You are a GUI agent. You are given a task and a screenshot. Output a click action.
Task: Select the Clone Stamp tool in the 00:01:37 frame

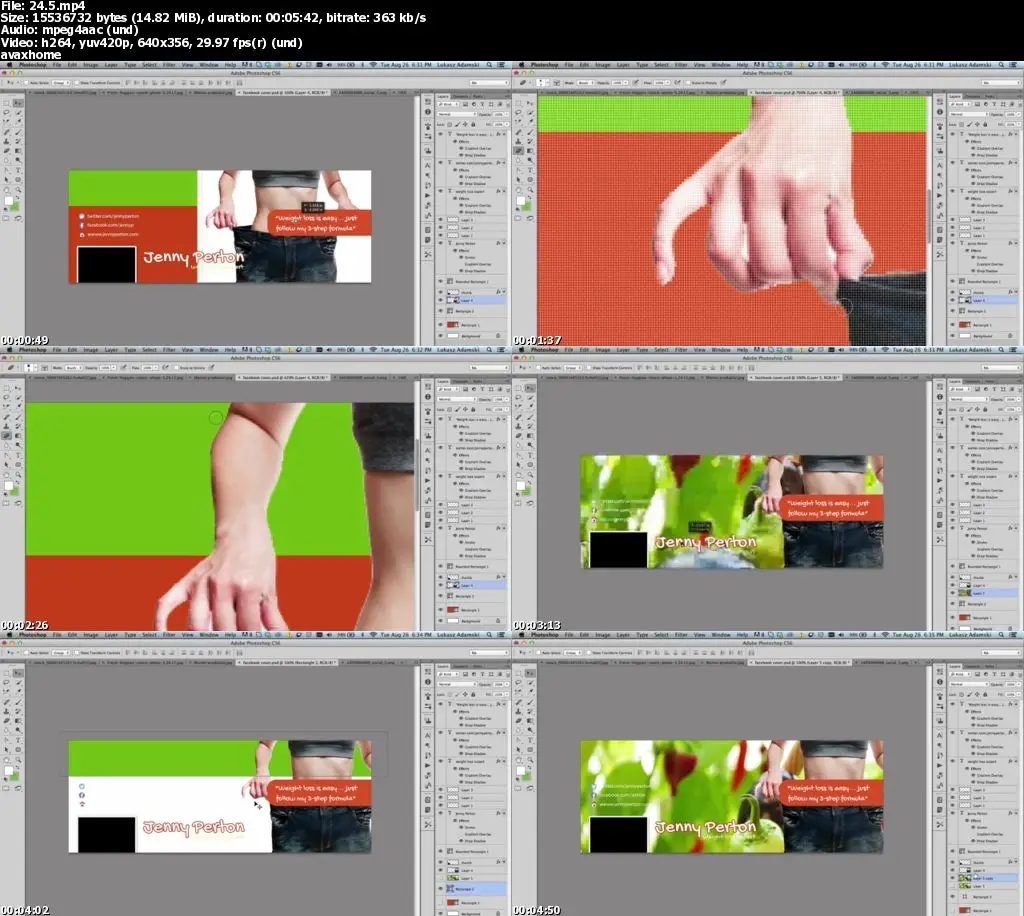click(x=519, y=141)
